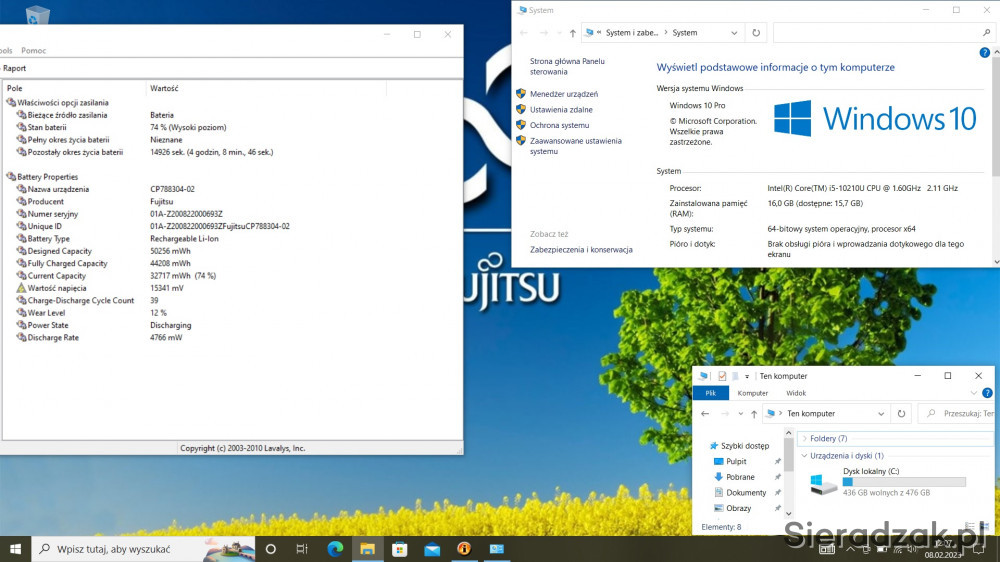Select Pulpit in navigation pane

[730, 462]
